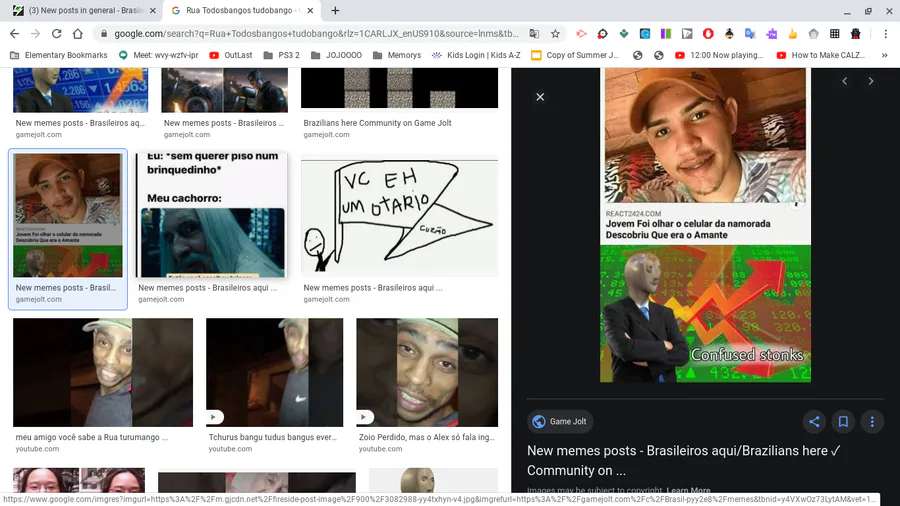Close the Rua Todosbangos tudobango tab
Image resolution: width=900 pixels, height=506 pixels.
[310, 10]
